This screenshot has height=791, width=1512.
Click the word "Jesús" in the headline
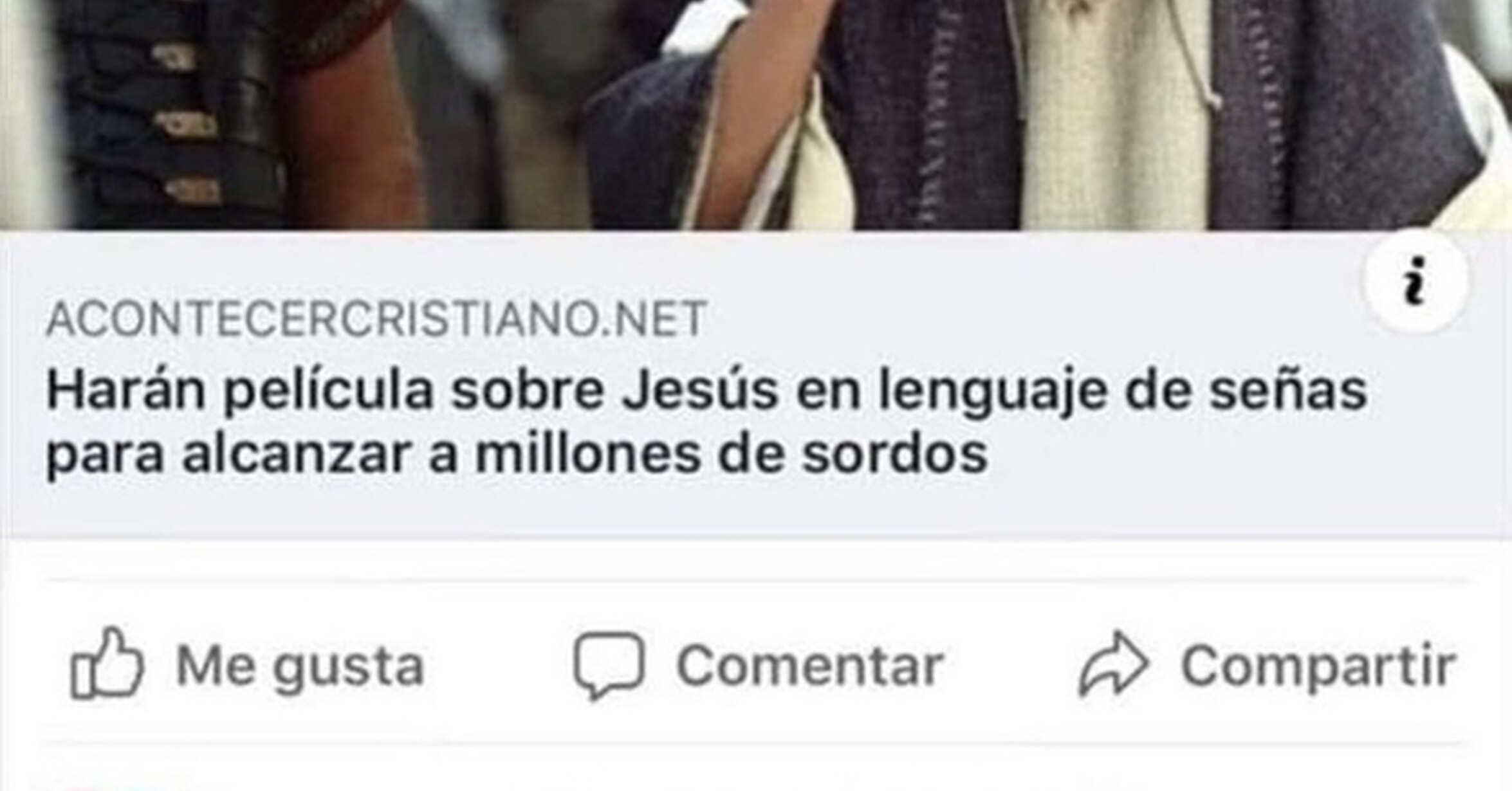pyautogui.click(x=700, y=392)
